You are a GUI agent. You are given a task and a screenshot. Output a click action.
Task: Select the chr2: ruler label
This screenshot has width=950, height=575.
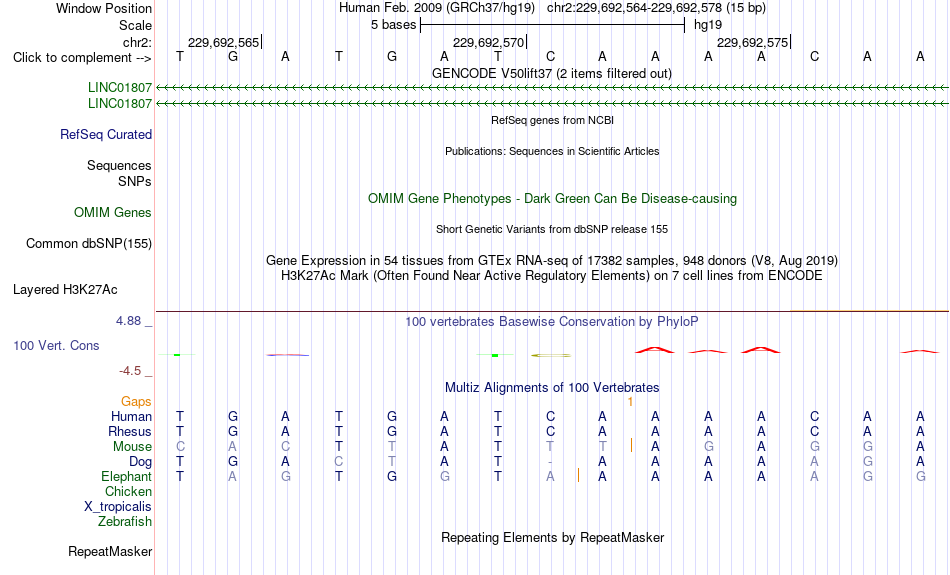(x=137, y=42)
